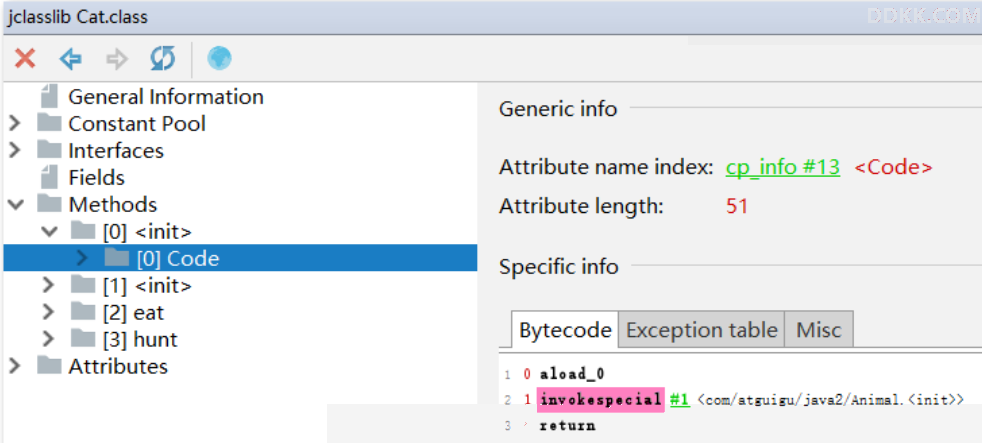The image size is (982, 443).
Task: Click the jclasslib Cat.class title bar
Action: (491, 16)
